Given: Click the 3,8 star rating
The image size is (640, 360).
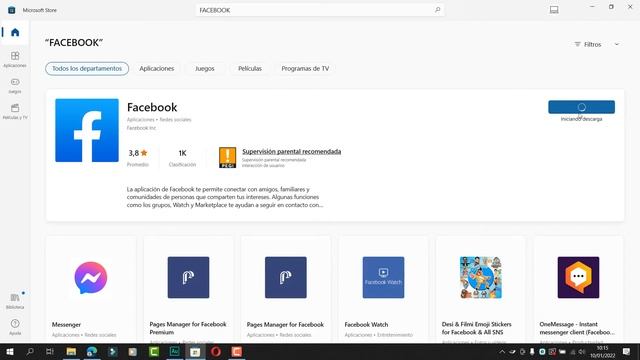Looking at the screenshot, I should [138, 153].
